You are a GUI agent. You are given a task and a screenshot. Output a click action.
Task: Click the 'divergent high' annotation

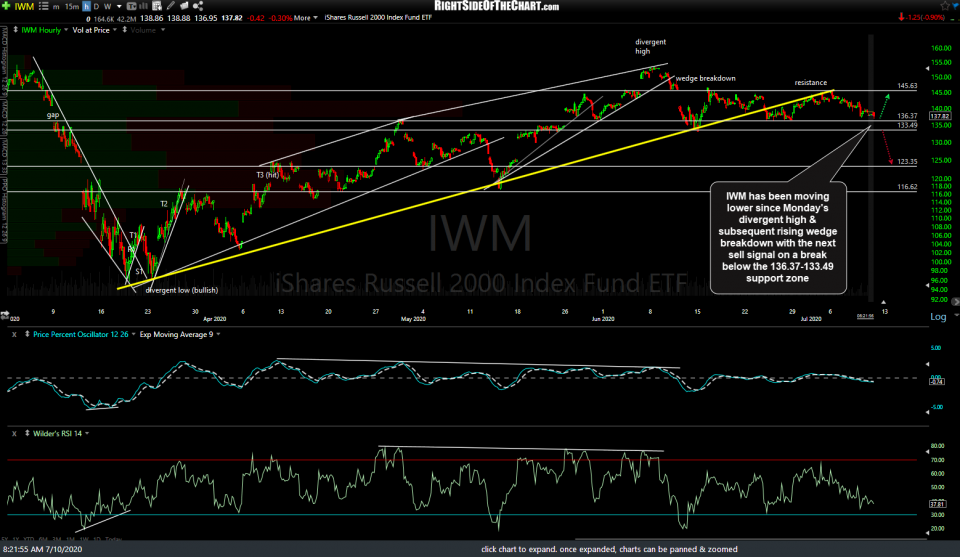[x=650, y=47]
